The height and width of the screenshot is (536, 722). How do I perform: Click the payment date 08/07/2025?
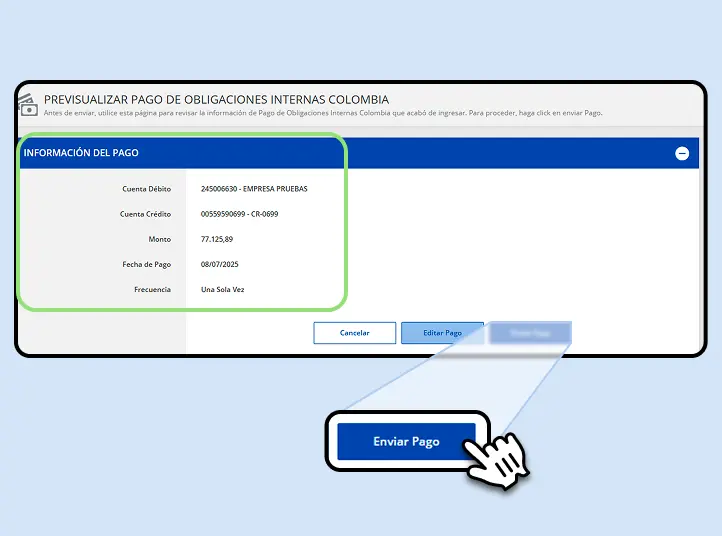pyautogui.click(x=220, y=264)
